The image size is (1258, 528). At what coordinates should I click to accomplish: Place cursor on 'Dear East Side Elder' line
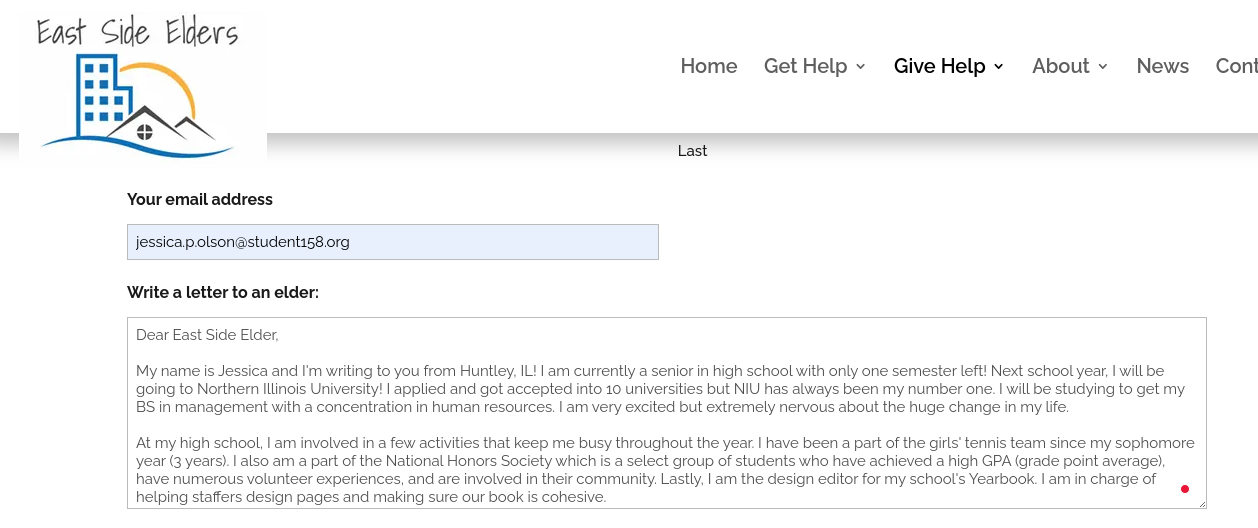(207, 334)
